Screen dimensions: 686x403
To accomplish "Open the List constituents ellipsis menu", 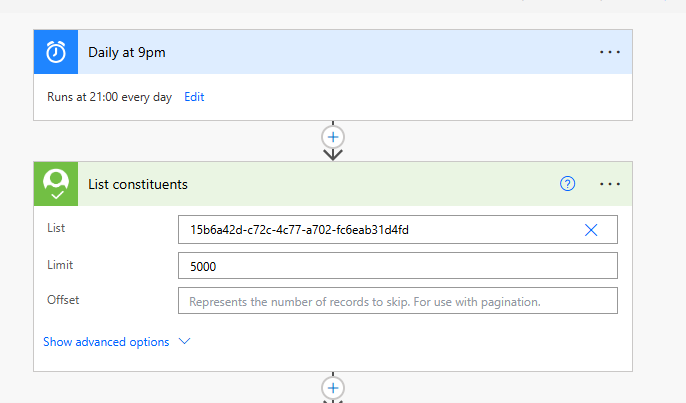I will tap(610, 184).
